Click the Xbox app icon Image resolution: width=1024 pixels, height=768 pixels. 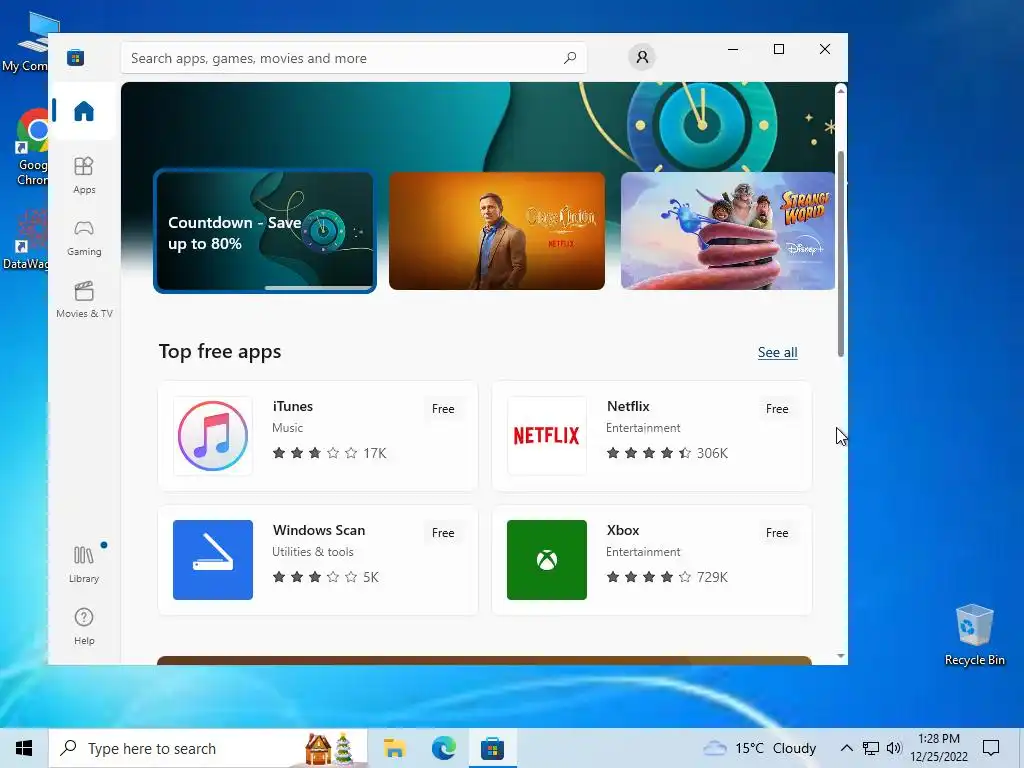coord(547,560)
